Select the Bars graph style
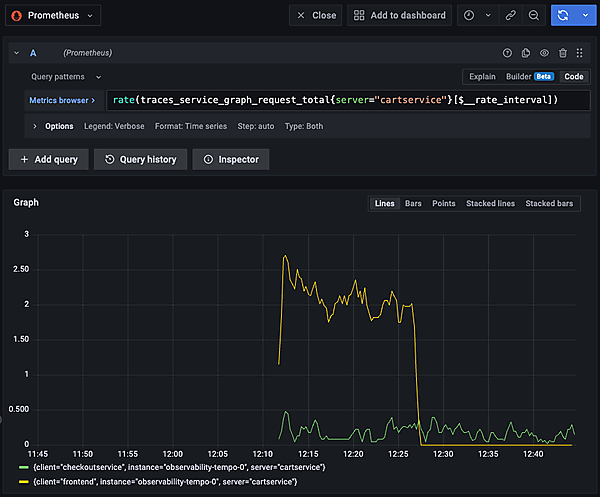This screenshot has width=600, height=497. 413,203
